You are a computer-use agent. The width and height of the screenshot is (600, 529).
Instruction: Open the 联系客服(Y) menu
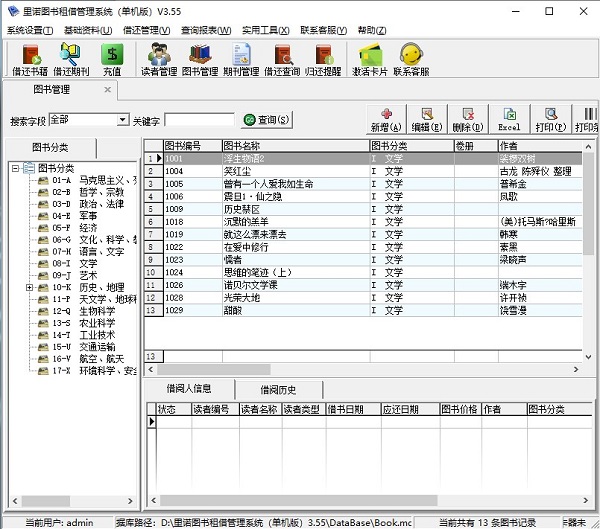pyautogui.click(x=323, y=30)
